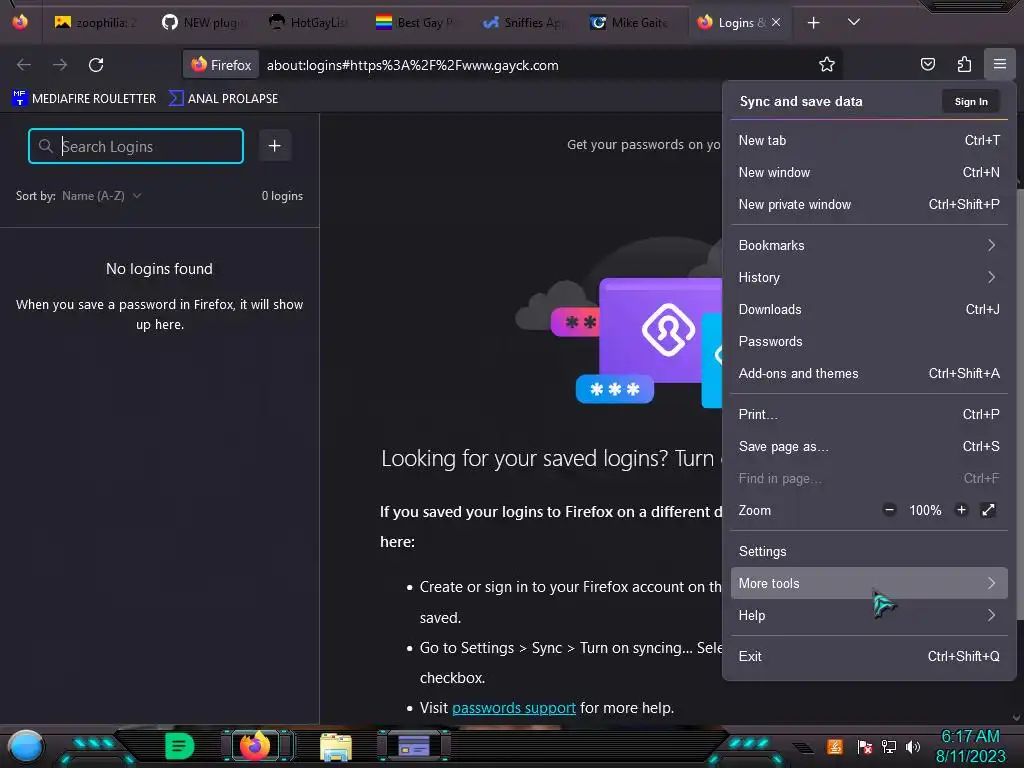Image resolution: width=1024 pixels, height=768 pixels.
Task: Bookmark this page with the star icon
Action: (x=827, y=64)
